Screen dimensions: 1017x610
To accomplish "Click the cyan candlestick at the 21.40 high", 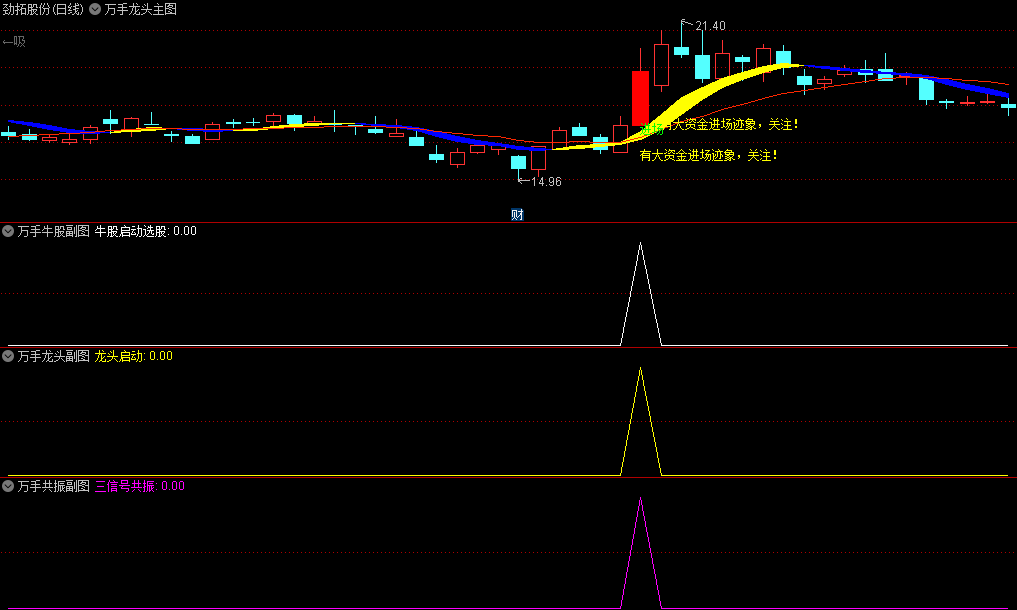I will point(682,49).
